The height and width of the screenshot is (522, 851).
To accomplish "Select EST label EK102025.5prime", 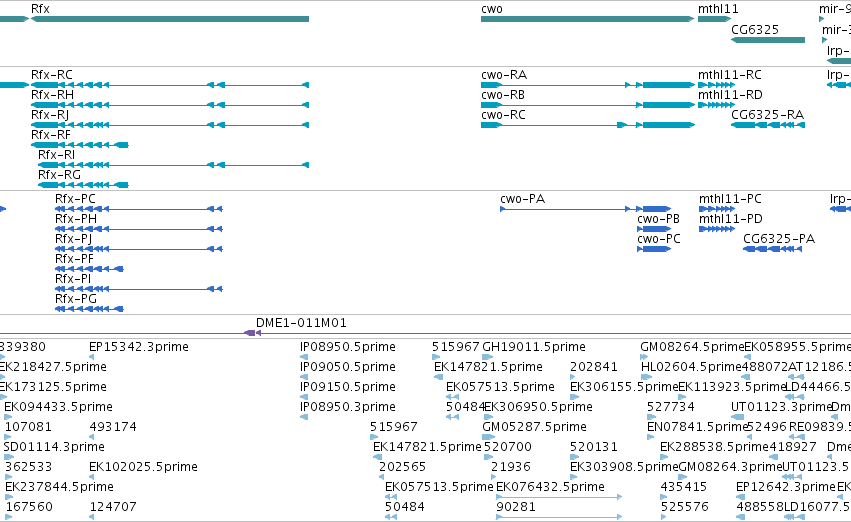I will click(143, 467).
